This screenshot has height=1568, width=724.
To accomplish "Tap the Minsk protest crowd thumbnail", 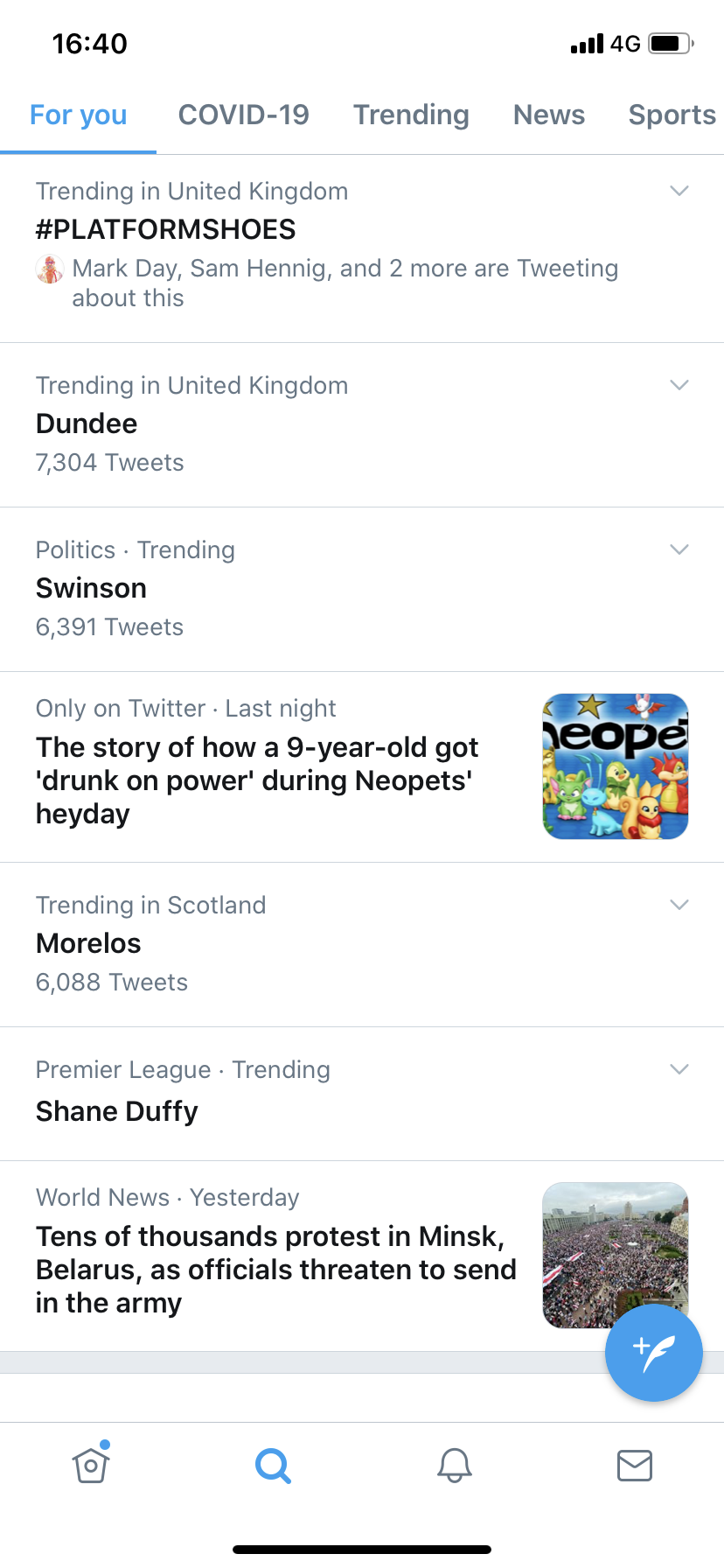I will tap(616, 1255).
